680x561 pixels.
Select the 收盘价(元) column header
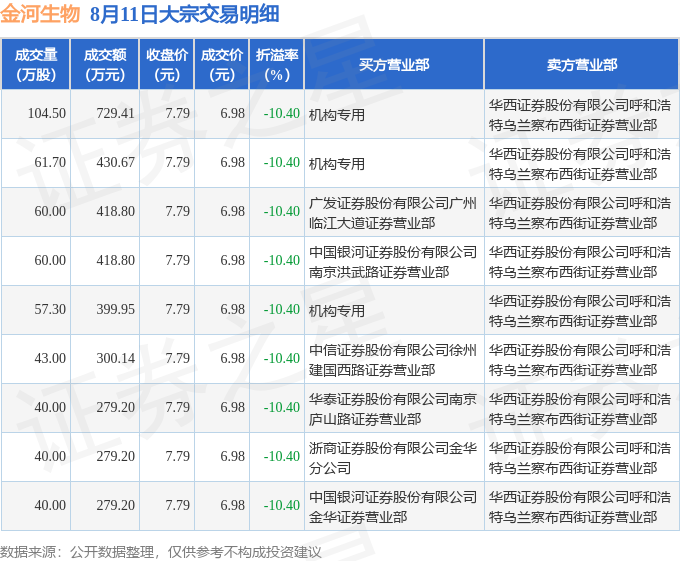(x=167, y=65)
